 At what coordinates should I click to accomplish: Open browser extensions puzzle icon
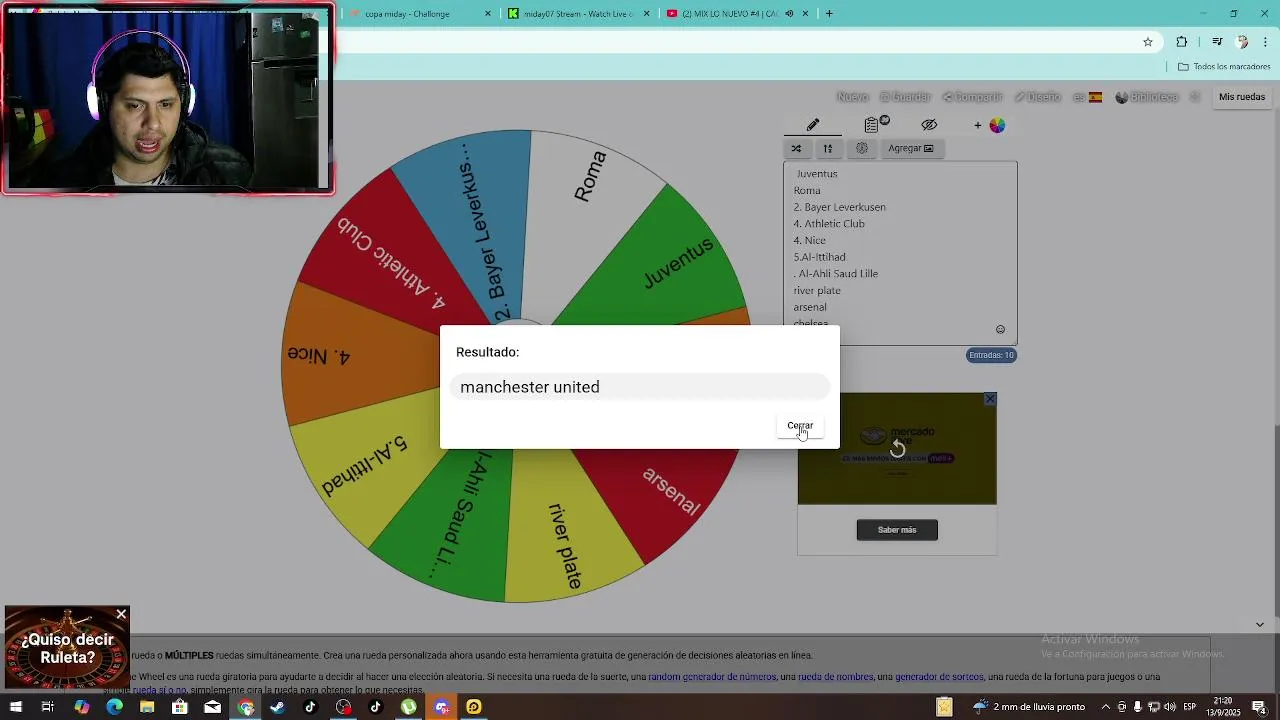tap(1182, 42)
